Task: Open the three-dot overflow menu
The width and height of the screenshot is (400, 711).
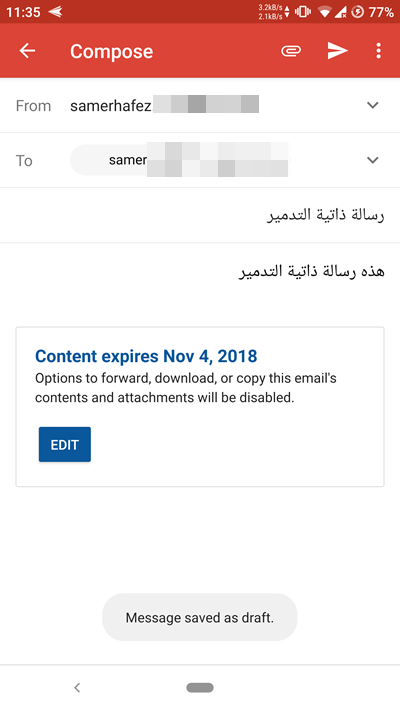Action: (x=378, y=51)
